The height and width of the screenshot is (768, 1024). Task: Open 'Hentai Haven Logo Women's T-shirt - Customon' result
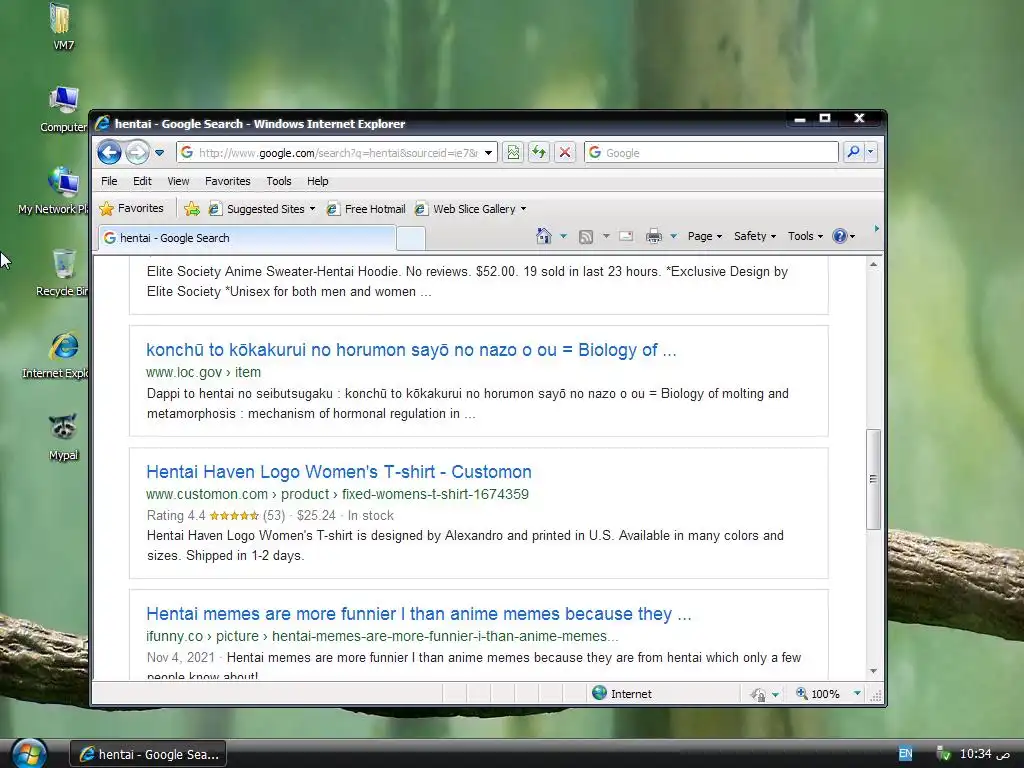(338, 472)
